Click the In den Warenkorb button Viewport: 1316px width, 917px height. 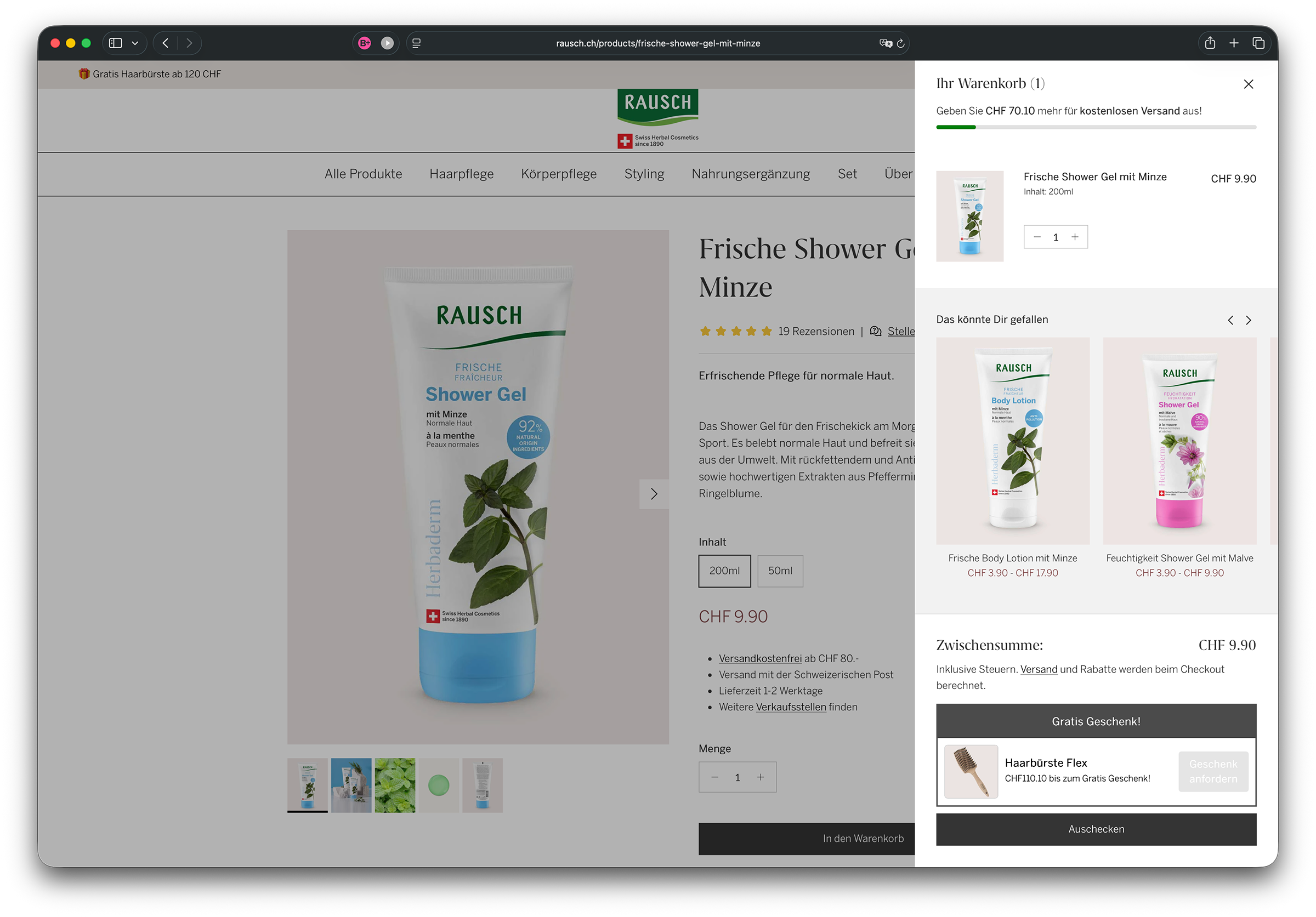(807, 839)
